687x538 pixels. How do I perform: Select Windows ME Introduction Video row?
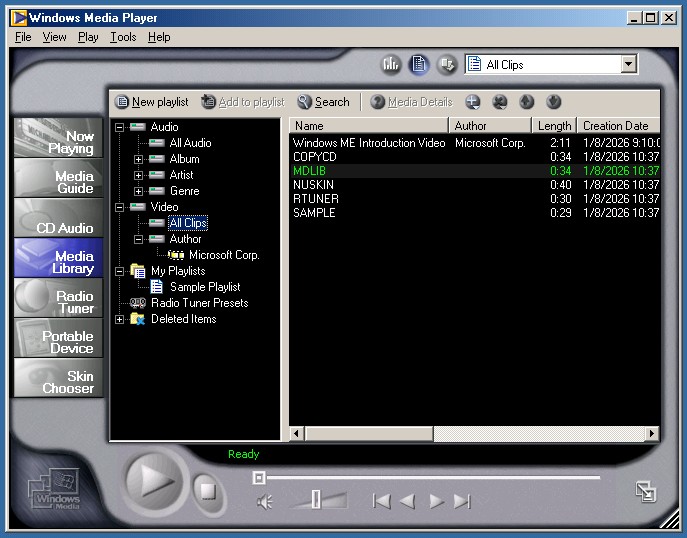(x=475, y=143)
